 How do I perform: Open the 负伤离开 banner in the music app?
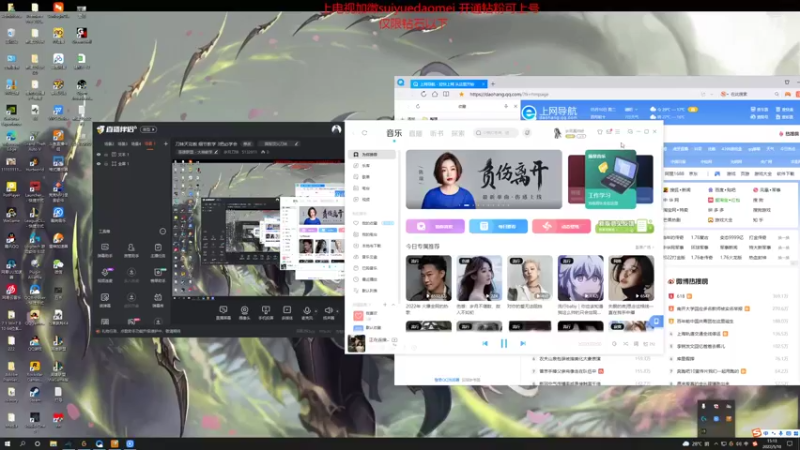pos(484,179)
